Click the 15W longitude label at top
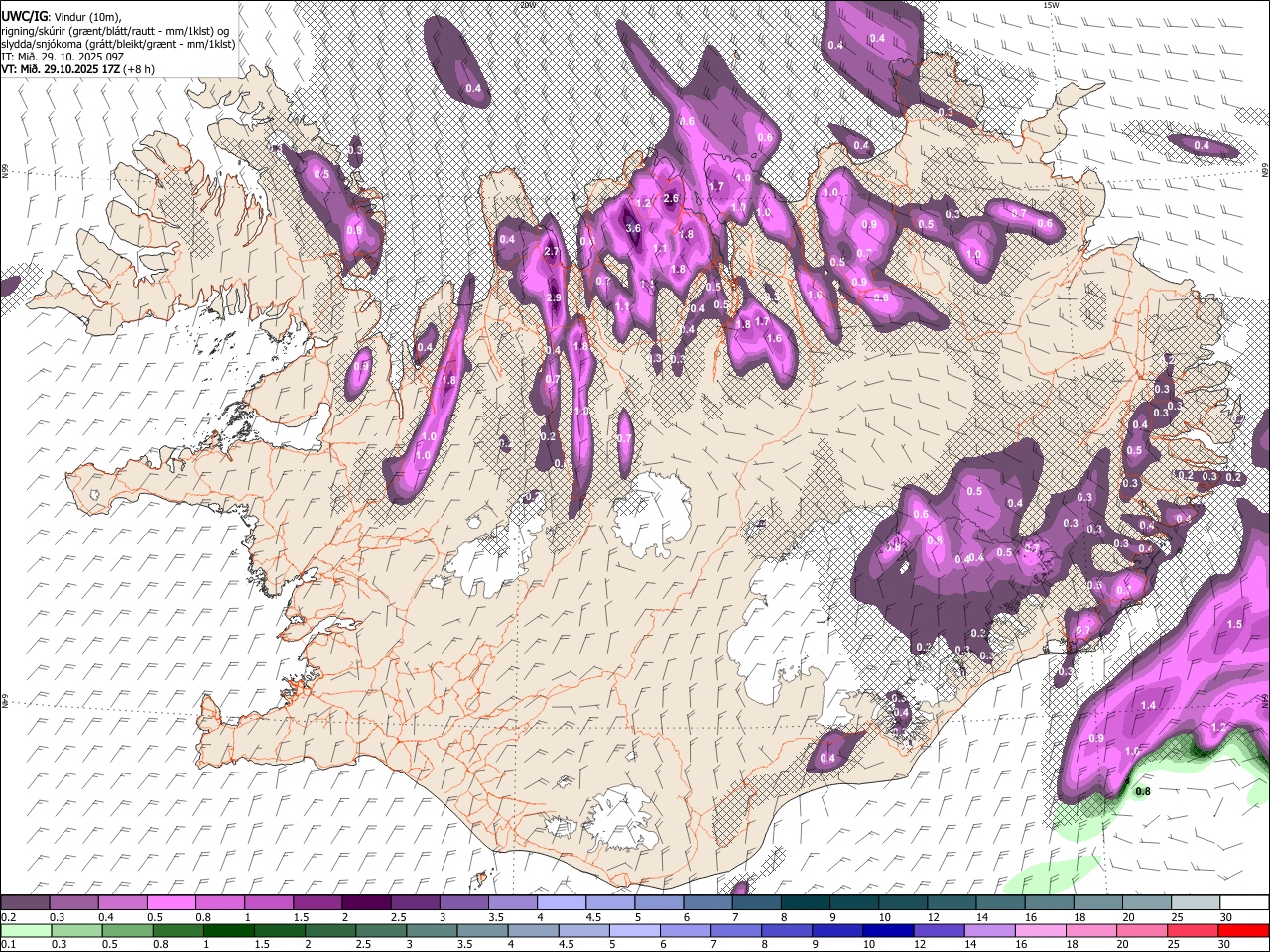1270x952 pixels. (1050, 5)
